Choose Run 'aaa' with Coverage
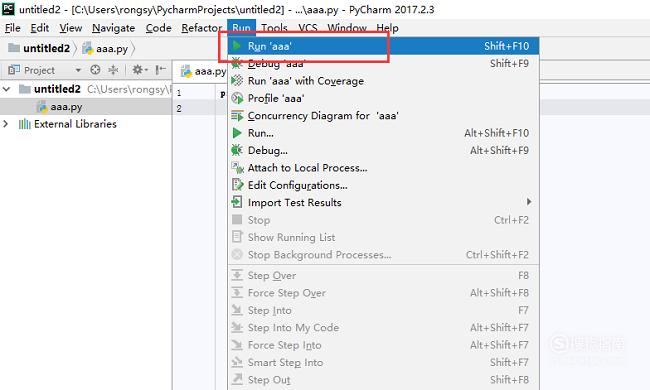The image size is (650, 390). [383, 80]
